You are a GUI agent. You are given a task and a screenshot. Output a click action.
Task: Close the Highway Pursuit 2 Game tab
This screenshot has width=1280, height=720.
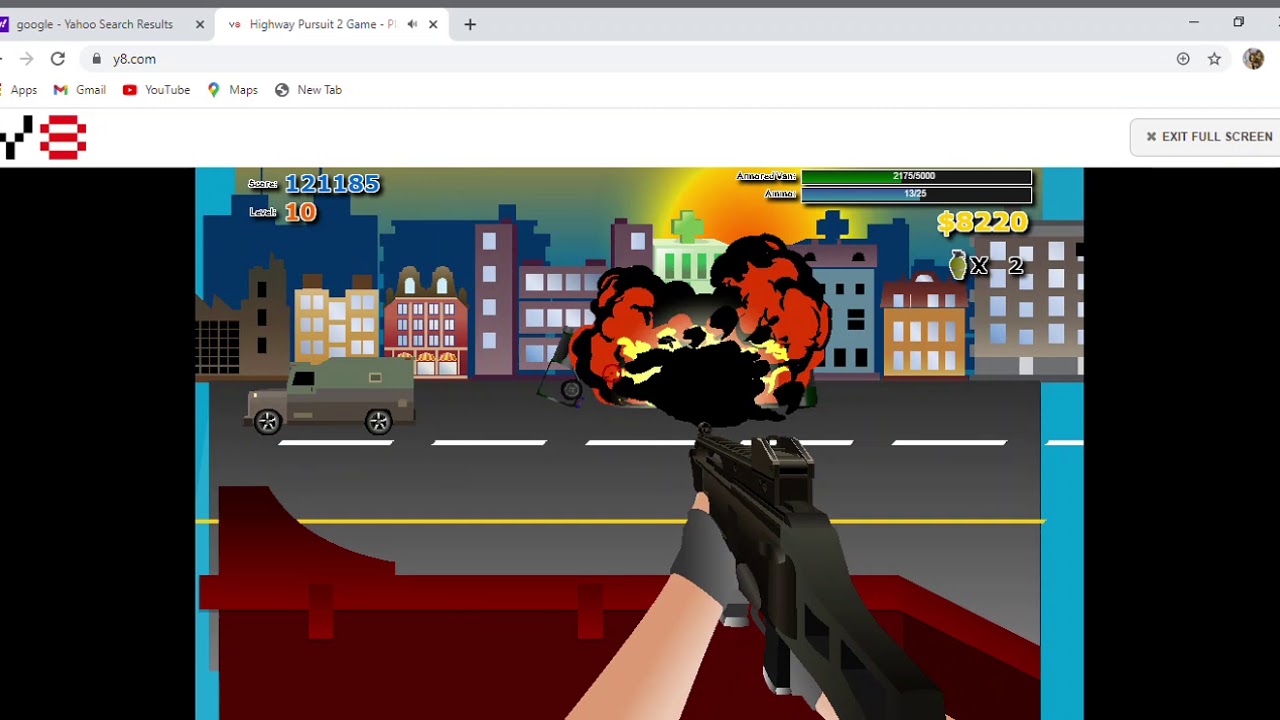tap(433, 24)
